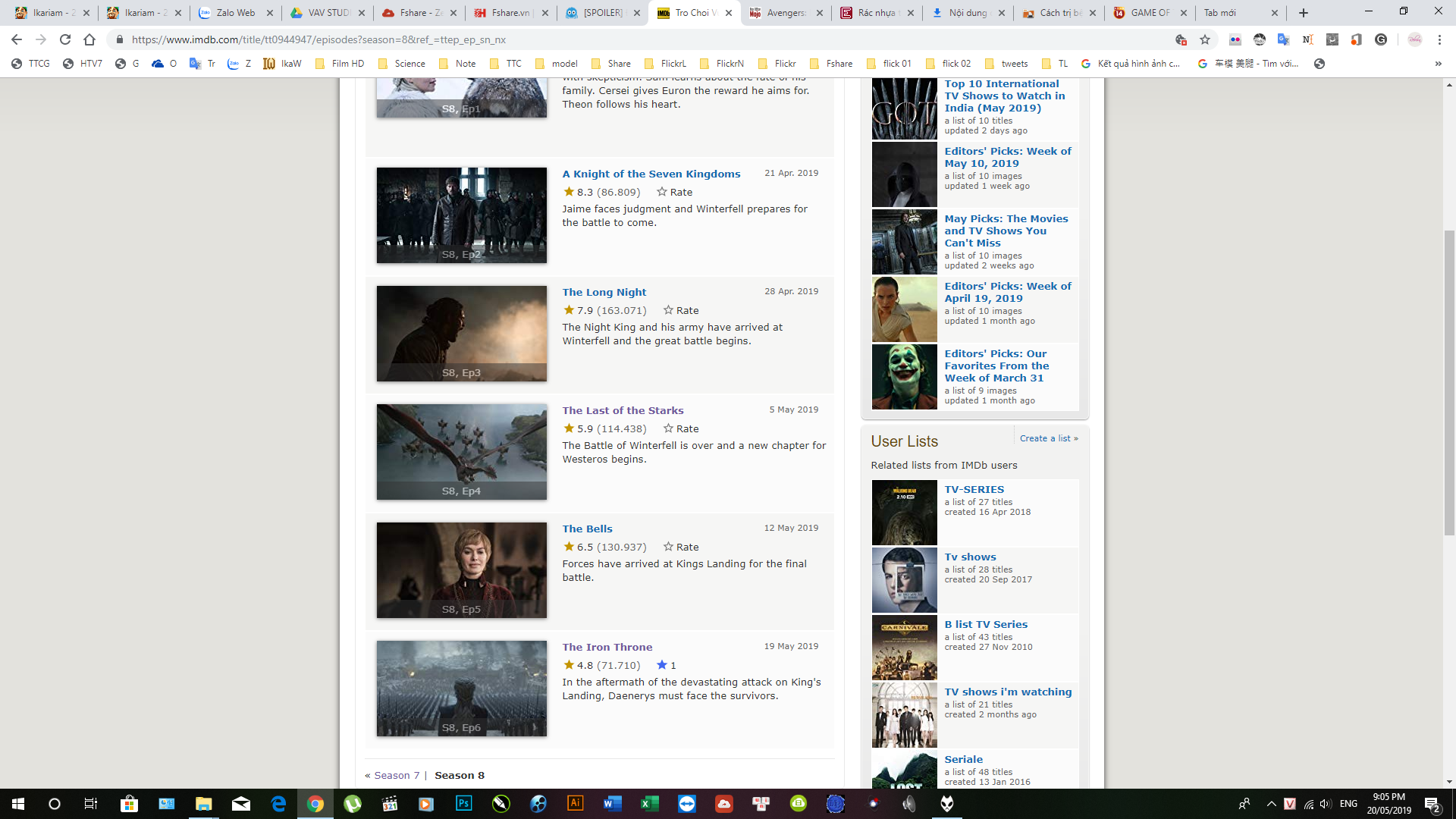The image size is (1456, 819).
Task: Open the Share bookmark folder
Action: click(x=611, y=64)
